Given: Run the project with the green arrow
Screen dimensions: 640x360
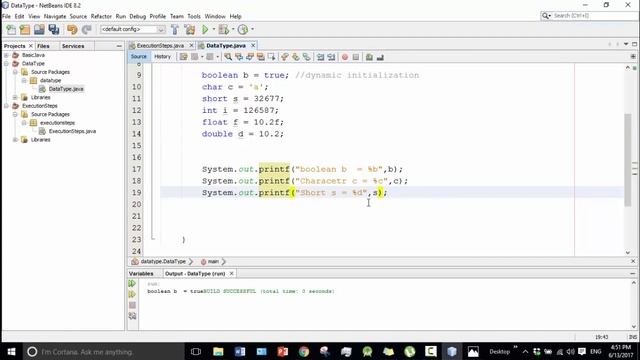Looking at the screenshot, I should (x=205, y=29).
